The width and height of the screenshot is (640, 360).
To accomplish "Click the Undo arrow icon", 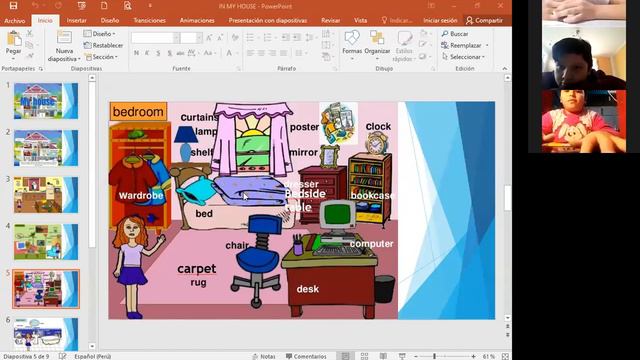I will (x=35, y=6).
